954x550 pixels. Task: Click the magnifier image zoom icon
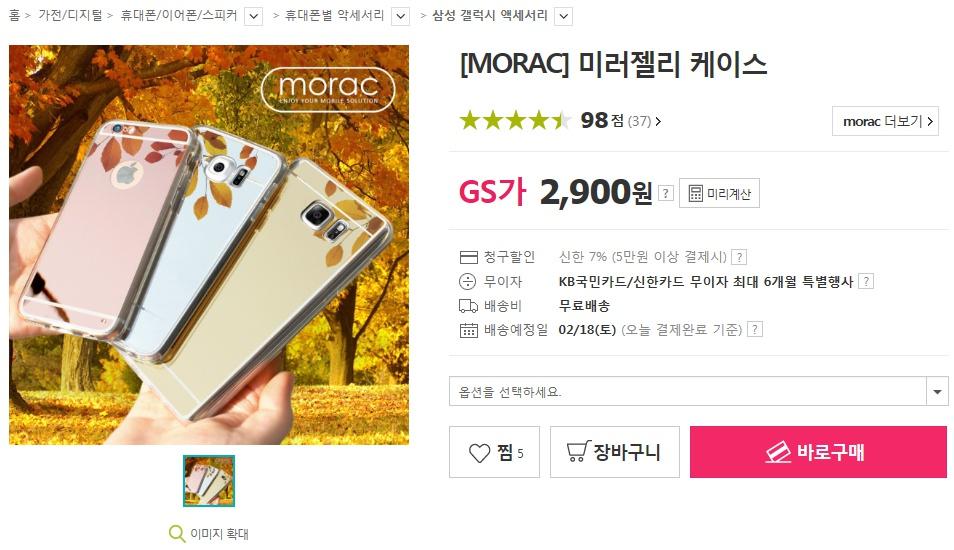tap(176, 534)
